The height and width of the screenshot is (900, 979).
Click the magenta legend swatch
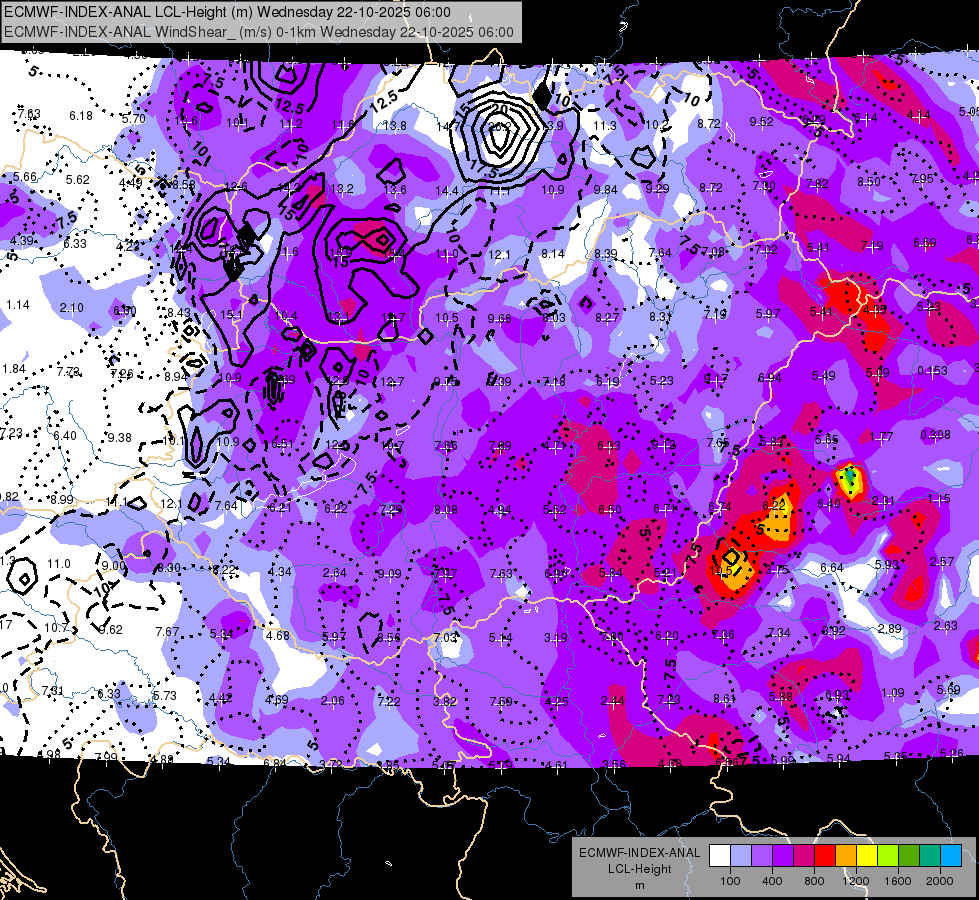coord(804,856)
